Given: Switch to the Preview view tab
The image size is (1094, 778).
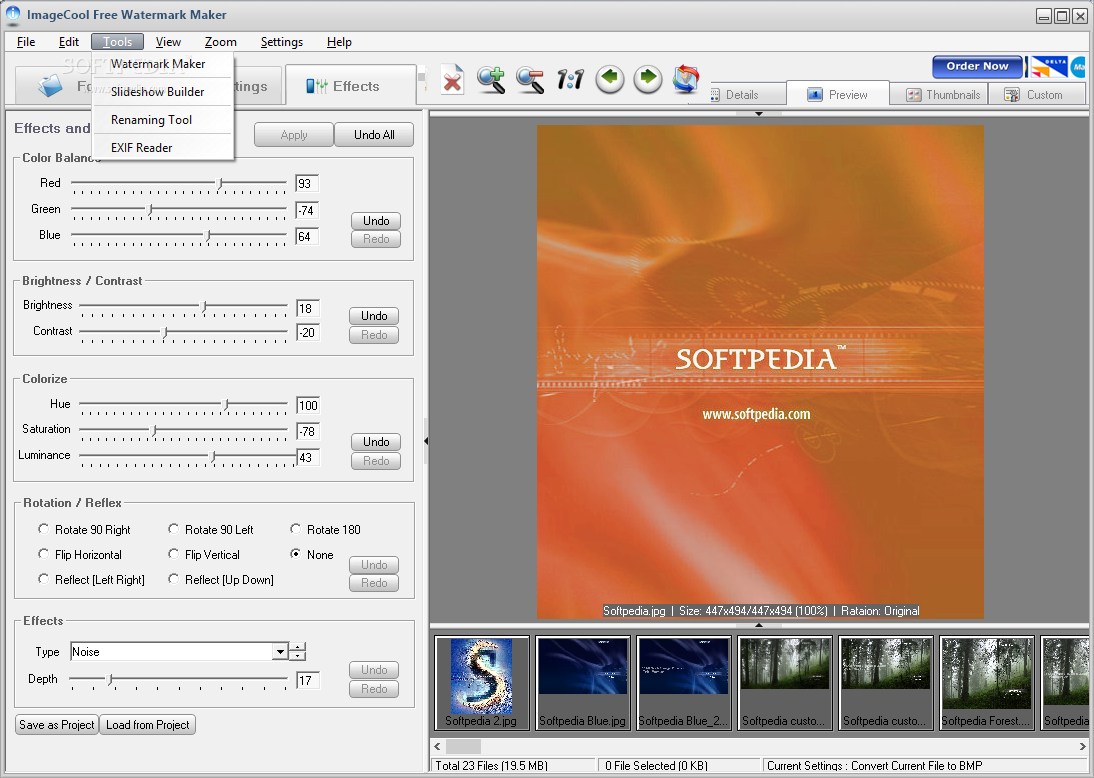Looking at the screenshot, I should 838,95.
